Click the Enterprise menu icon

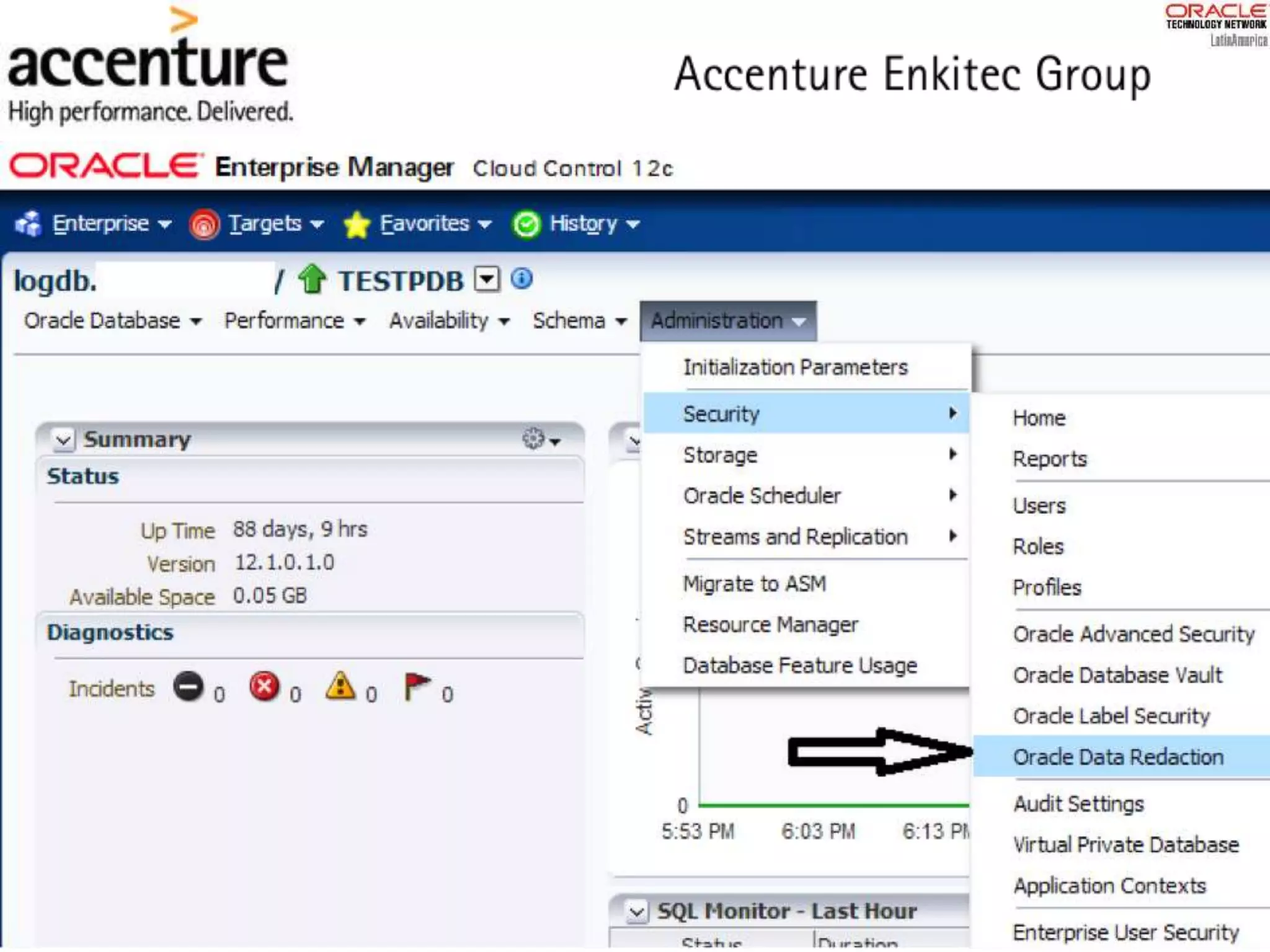pyautogui.click(x=28, y=224)
